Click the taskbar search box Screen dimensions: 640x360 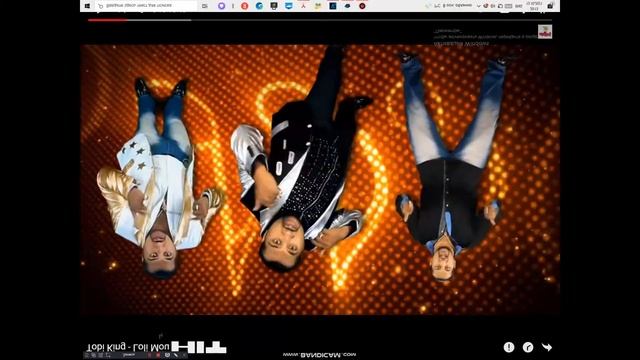click(x=146, y=6)
